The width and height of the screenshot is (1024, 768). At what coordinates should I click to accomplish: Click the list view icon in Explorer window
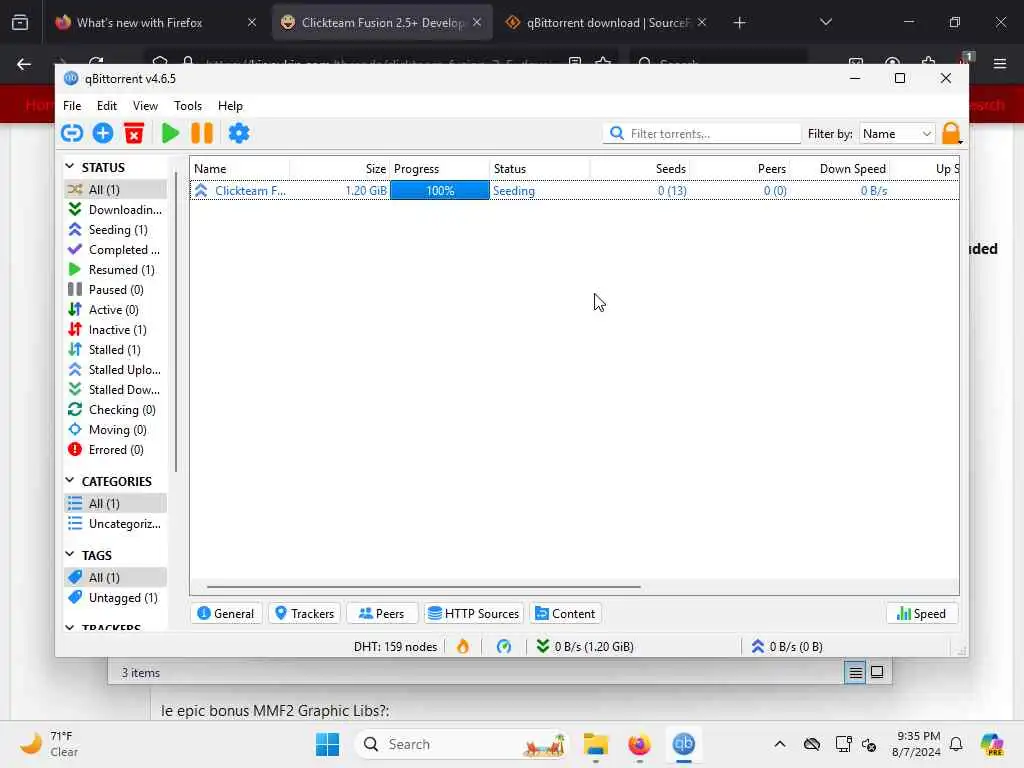point(855,673)
